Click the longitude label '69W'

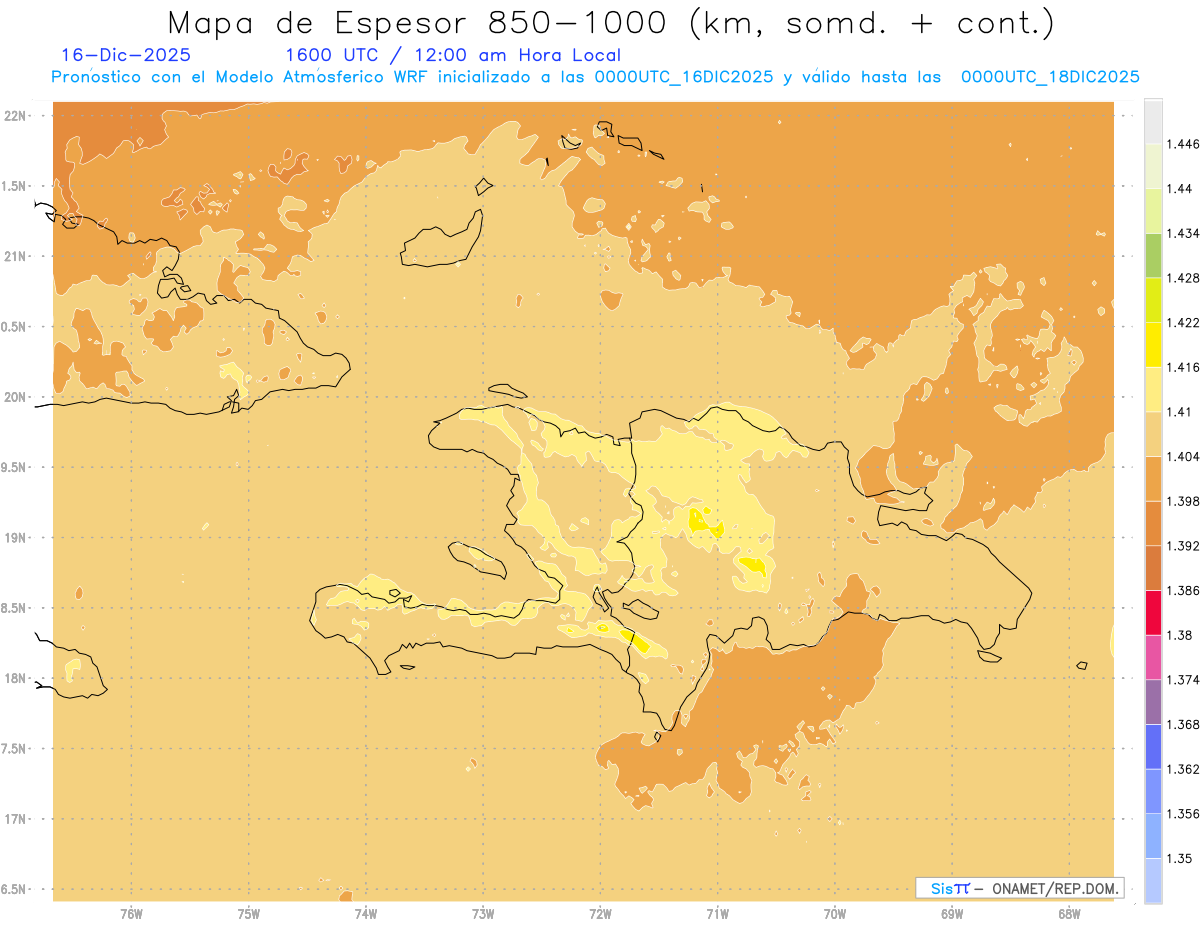pos(952,914)
